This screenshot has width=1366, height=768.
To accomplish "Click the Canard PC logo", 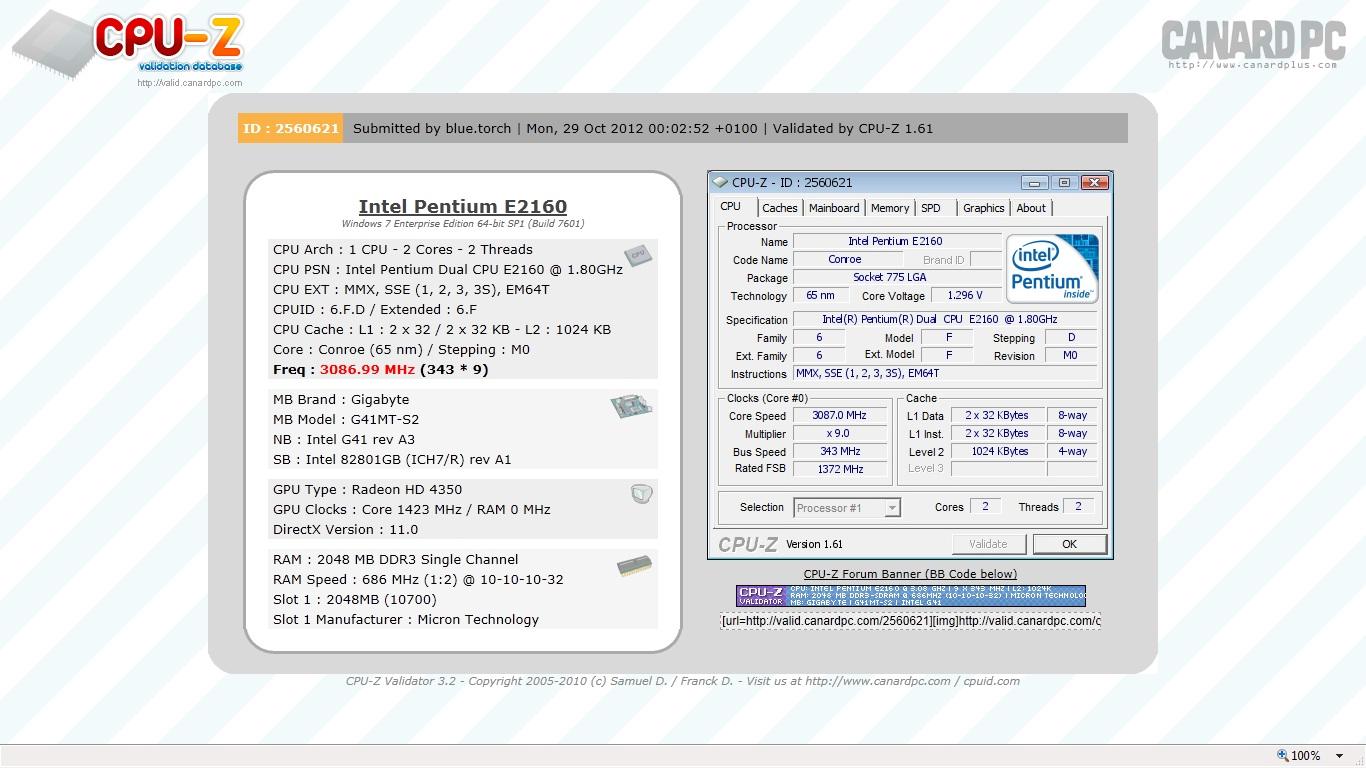I will (x=1253, y=44).
